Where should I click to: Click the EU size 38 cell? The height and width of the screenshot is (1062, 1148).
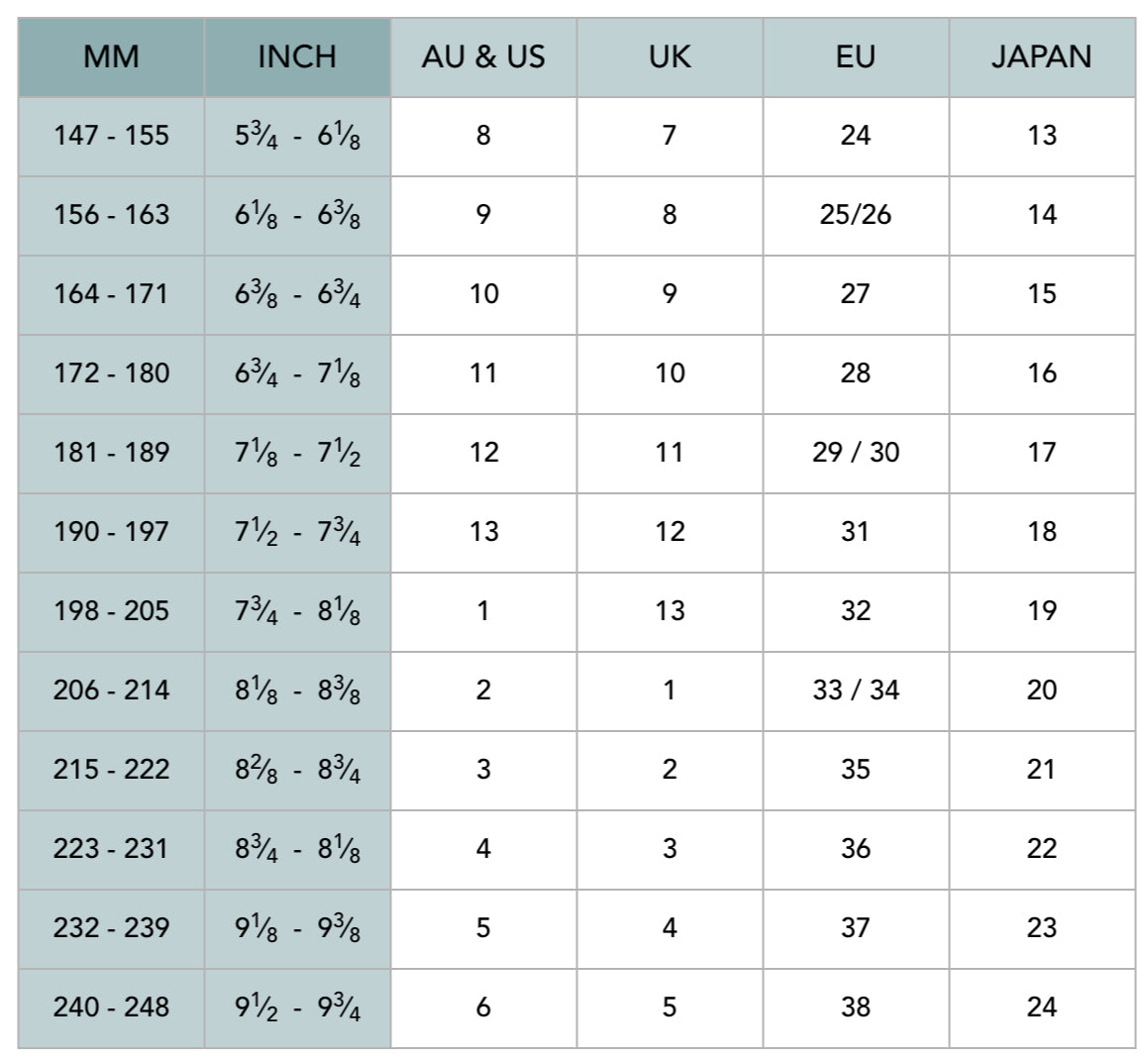coord(856,1008)
